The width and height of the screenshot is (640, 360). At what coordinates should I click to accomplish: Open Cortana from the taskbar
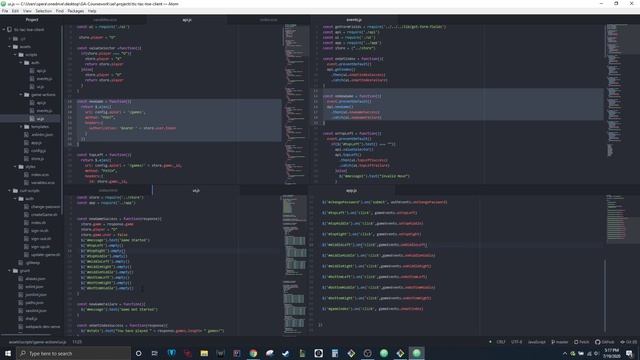click(138, 353)
